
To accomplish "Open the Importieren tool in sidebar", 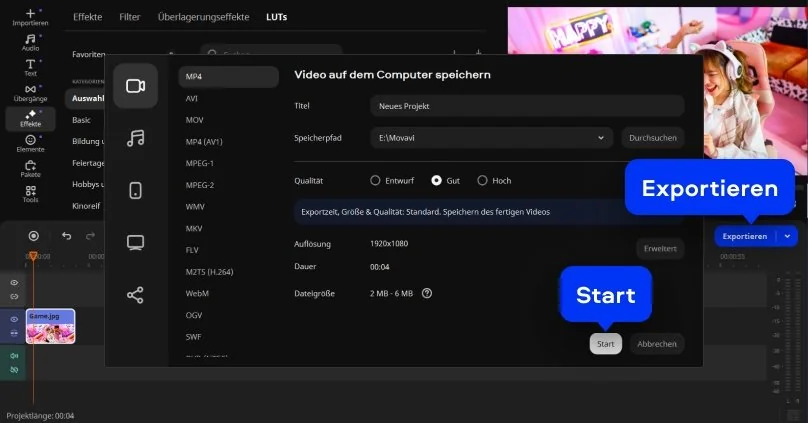I will [x=30, y=16].
